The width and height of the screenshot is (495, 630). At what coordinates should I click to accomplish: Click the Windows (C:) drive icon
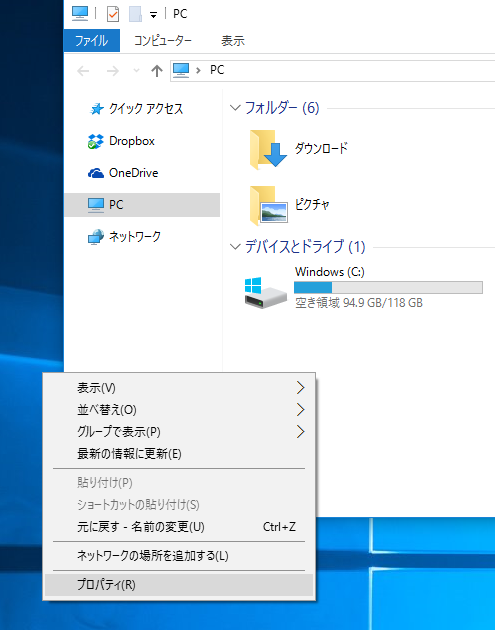pyautogui.click(x=265, y=292)
